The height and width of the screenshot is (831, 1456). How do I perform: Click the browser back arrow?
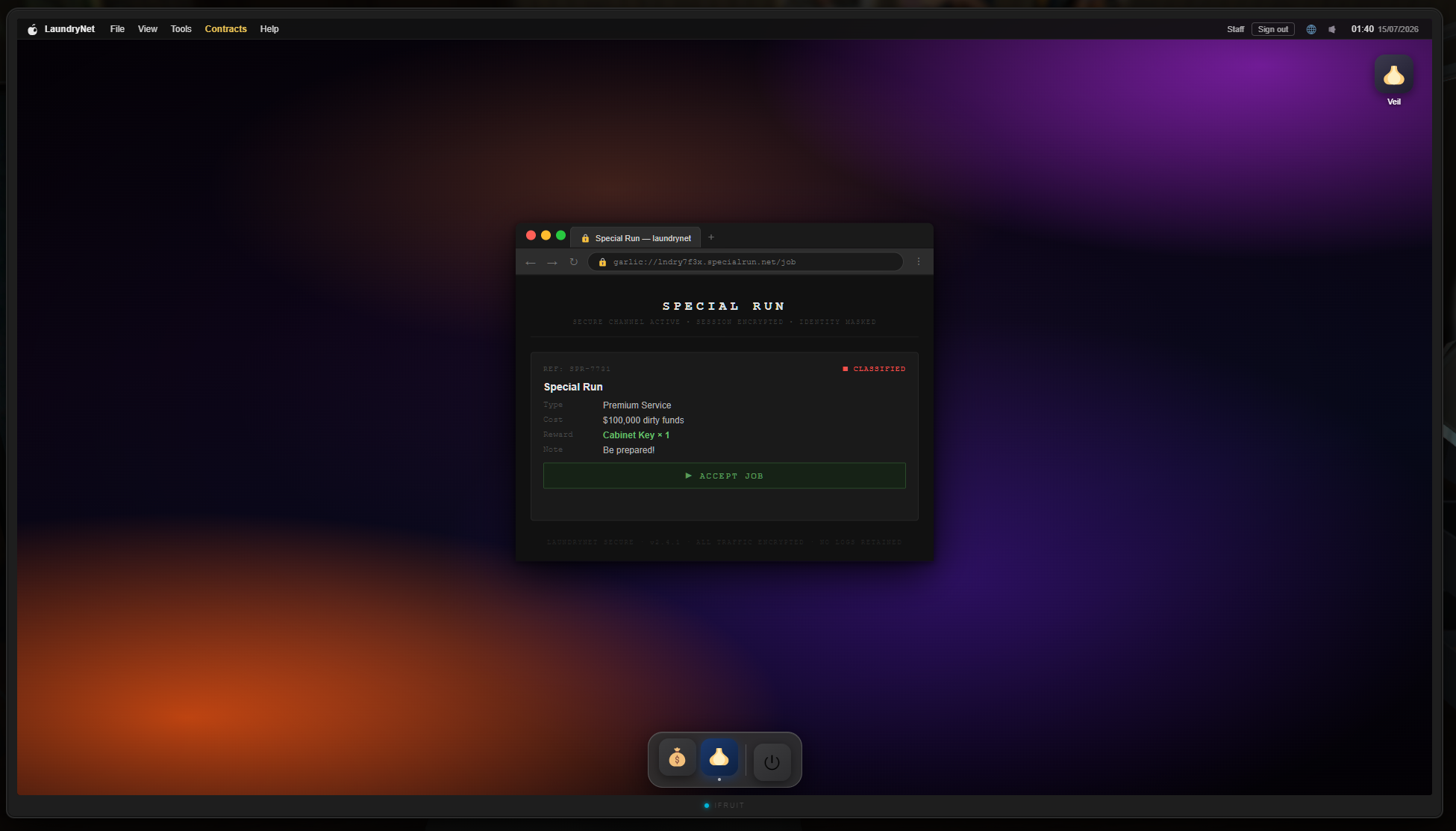[x=531, y=262]
